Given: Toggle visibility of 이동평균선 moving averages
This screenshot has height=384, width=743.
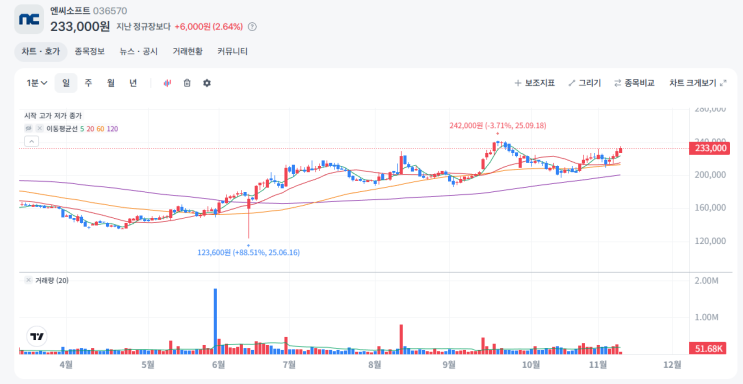Looking at the screenshot, I should click(x=28, y=128).
